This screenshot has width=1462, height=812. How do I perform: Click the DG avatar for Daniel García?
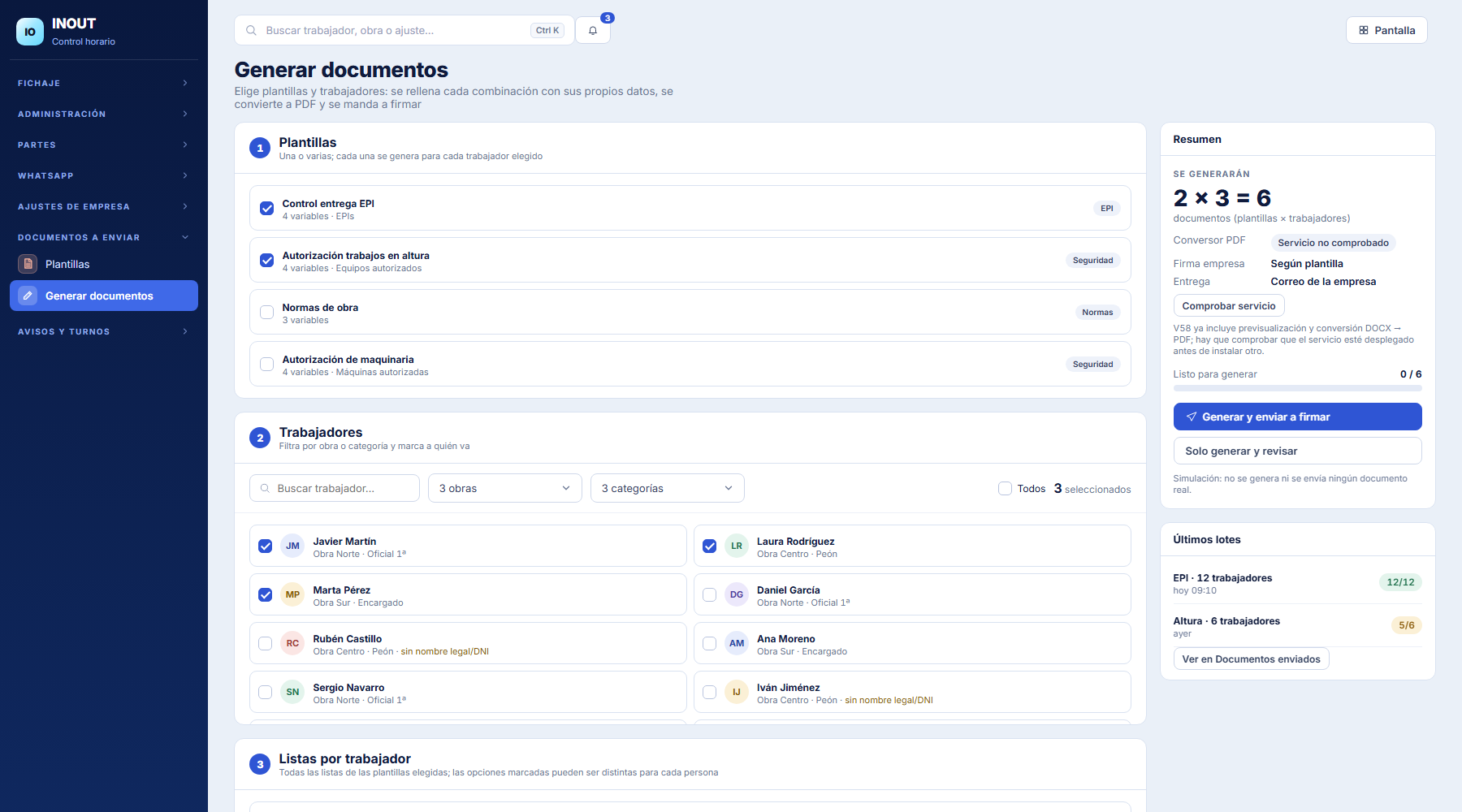[x=736, y=594]
